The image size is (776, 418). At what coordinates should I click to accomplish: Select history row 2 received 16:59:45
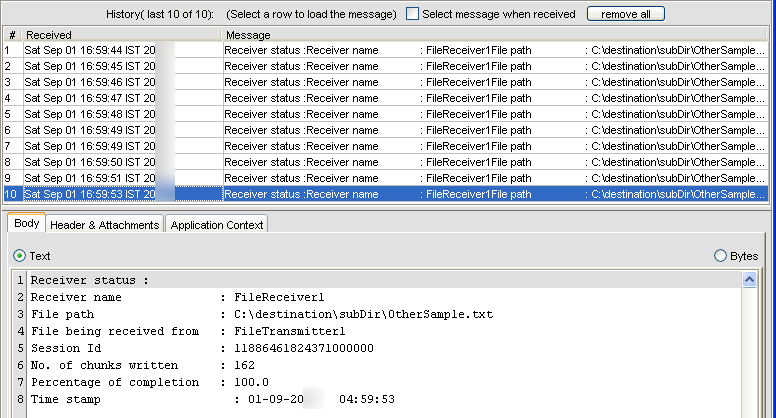(x=386, y=66)
